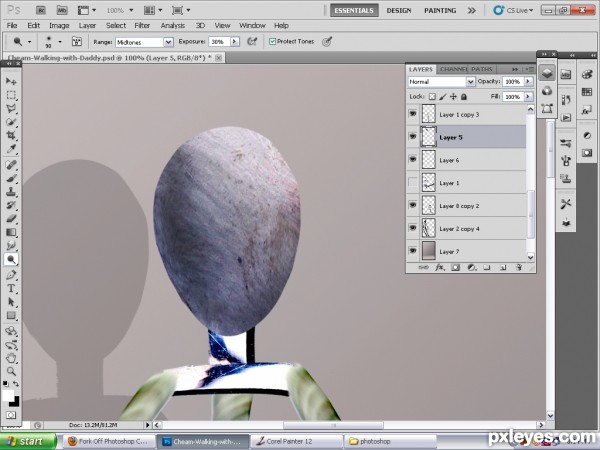Open tool preset picker arrow
Screen dimensions: 600x450
click(x=29, y=41)
